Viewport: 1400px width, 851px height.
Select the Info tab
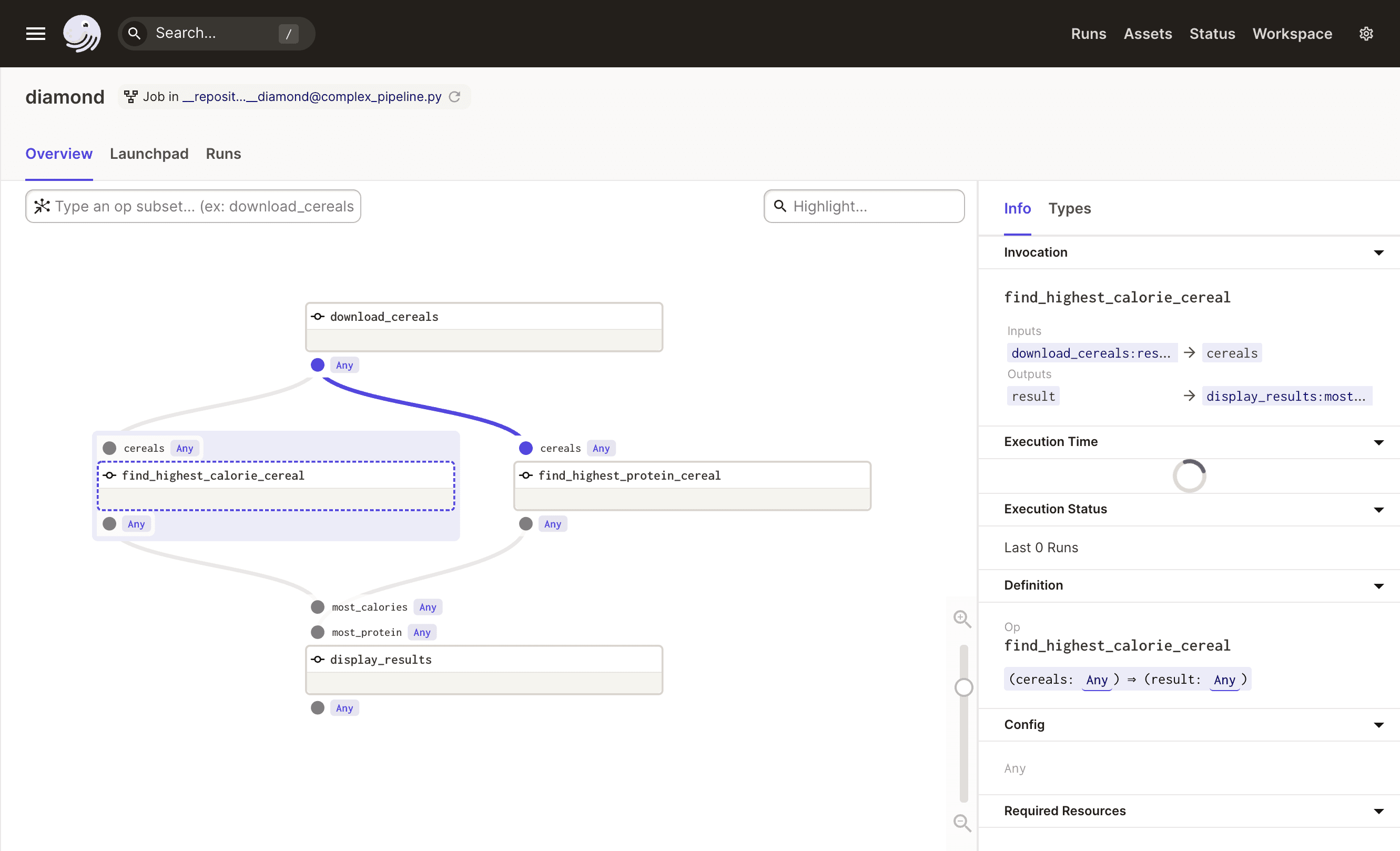tap(1017, 208)
